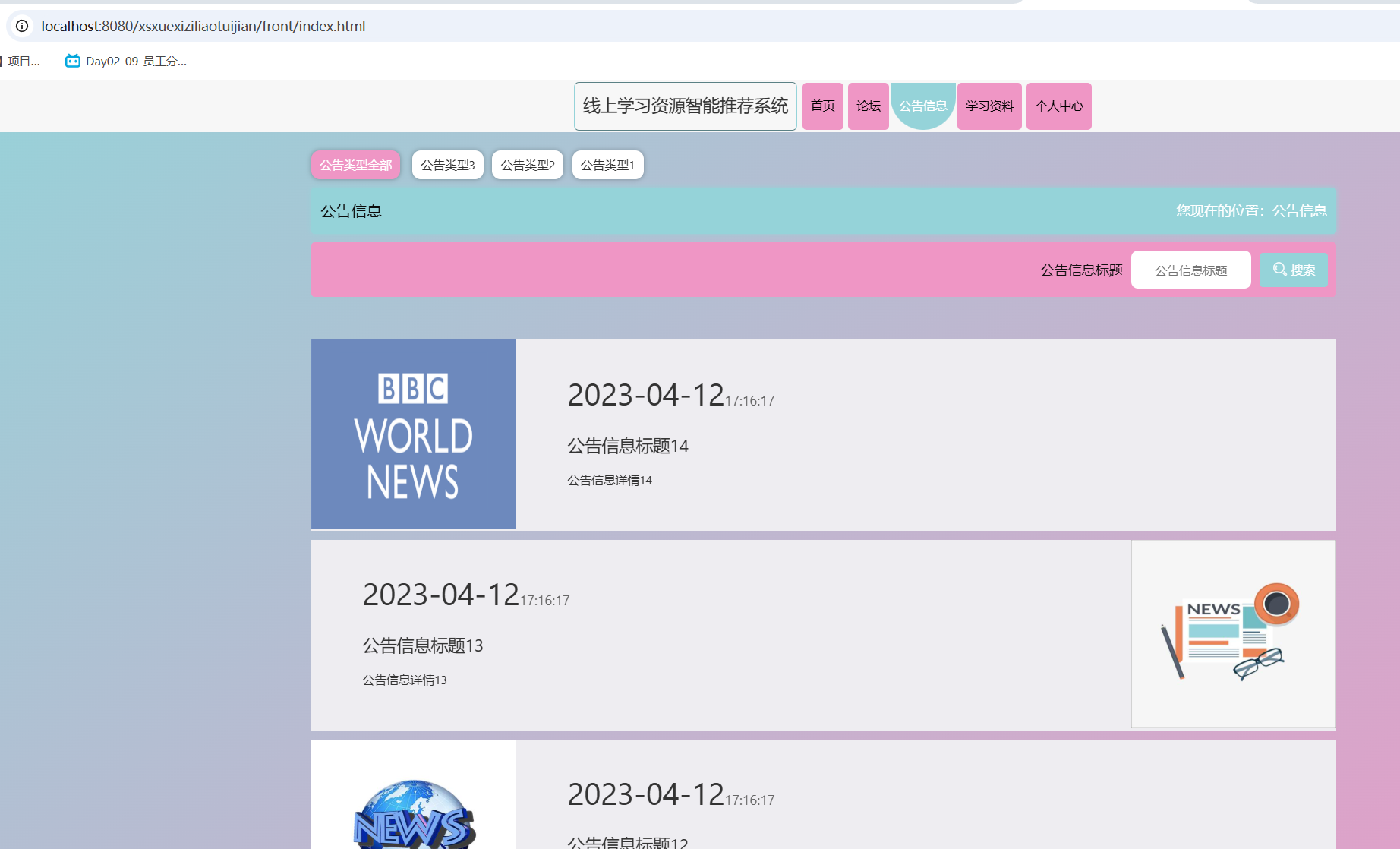Focus the 公告信息标题 search input
This screenshot has width=1400, height=849.
1191,270
